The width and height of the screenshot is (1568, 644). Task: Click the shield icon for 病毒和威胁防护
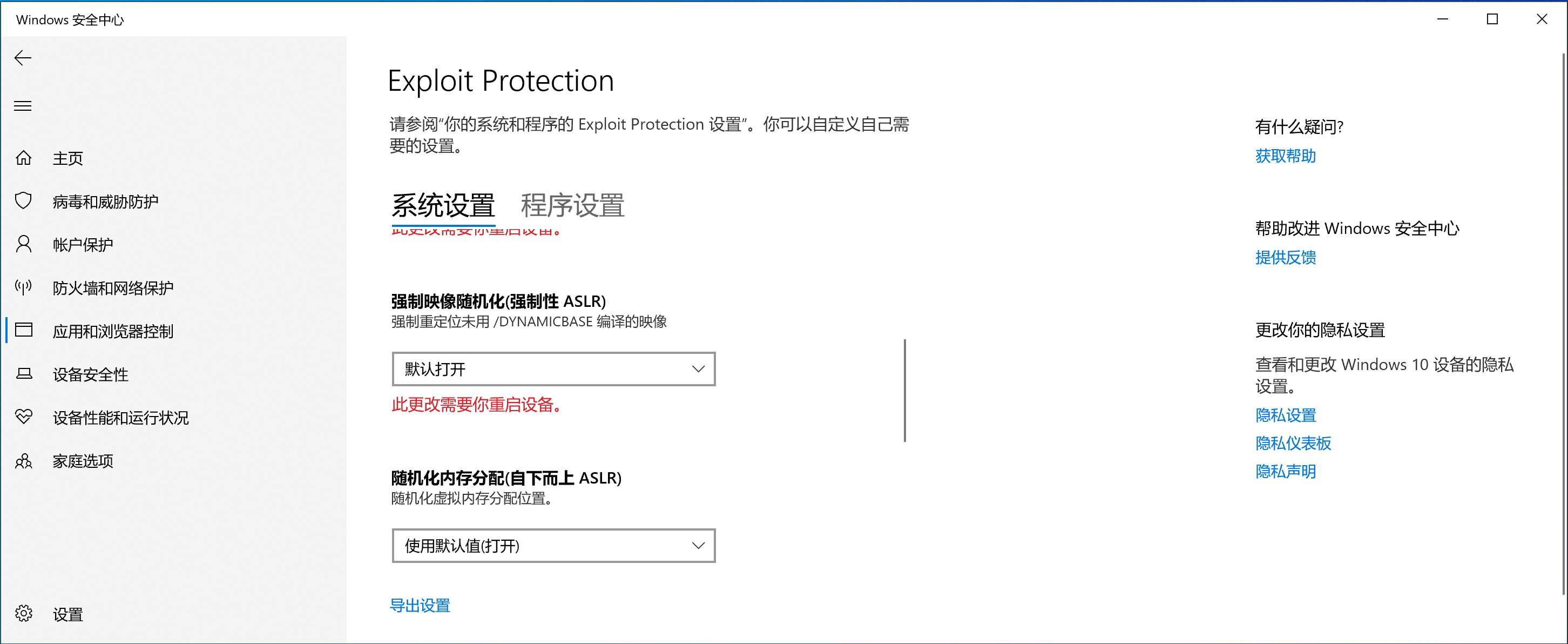pos(24,201)
